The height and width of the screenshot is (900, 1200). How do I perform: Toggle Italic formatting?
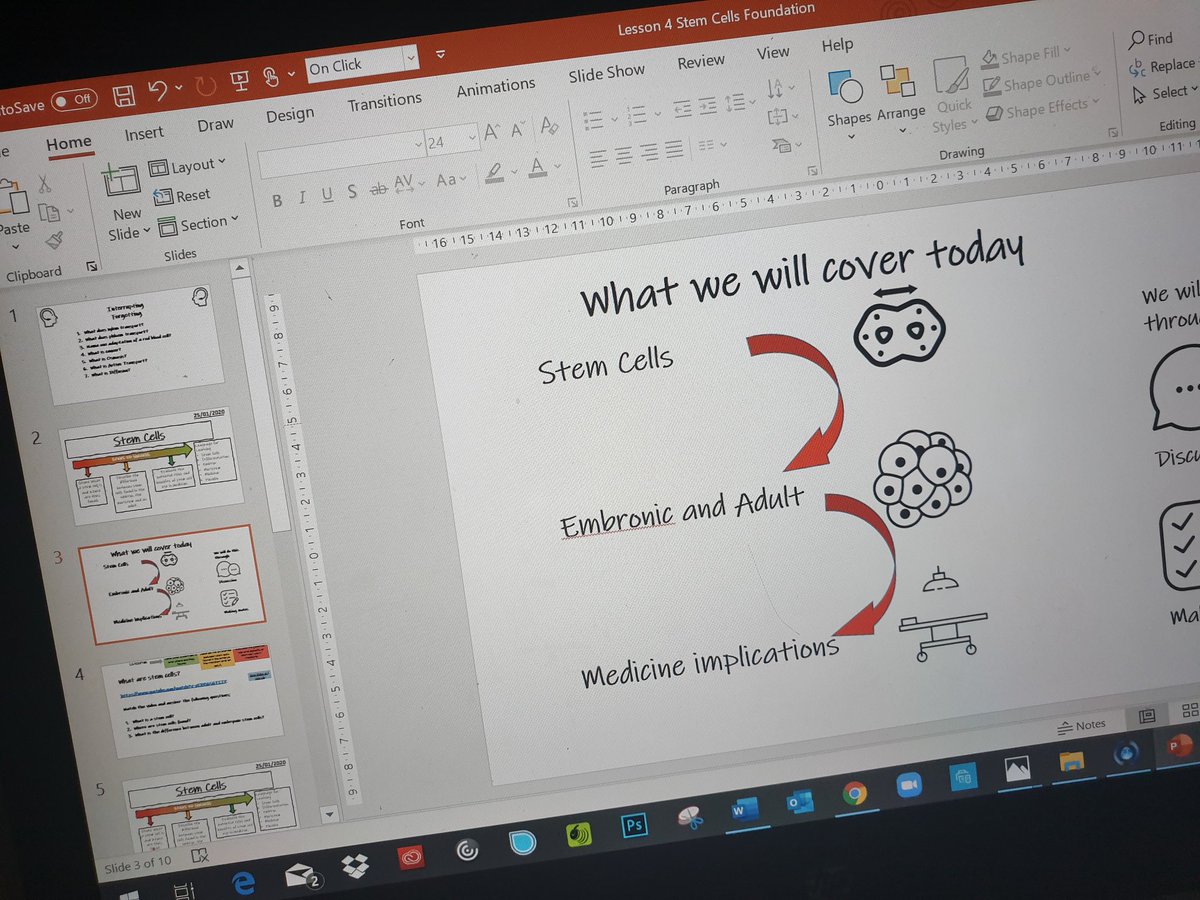coord(302,198)
